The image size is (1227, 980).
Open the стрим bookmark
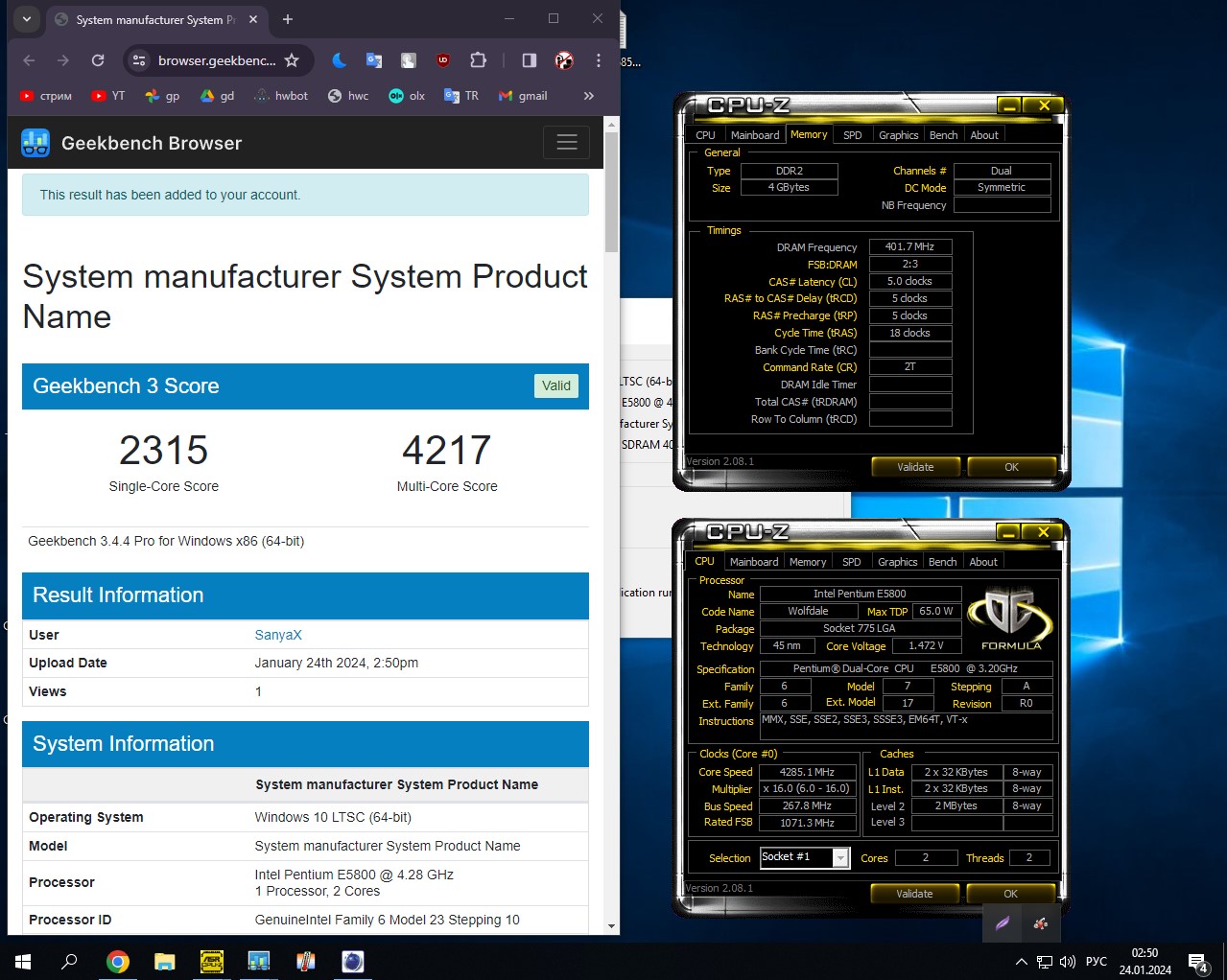click(46, 96)
